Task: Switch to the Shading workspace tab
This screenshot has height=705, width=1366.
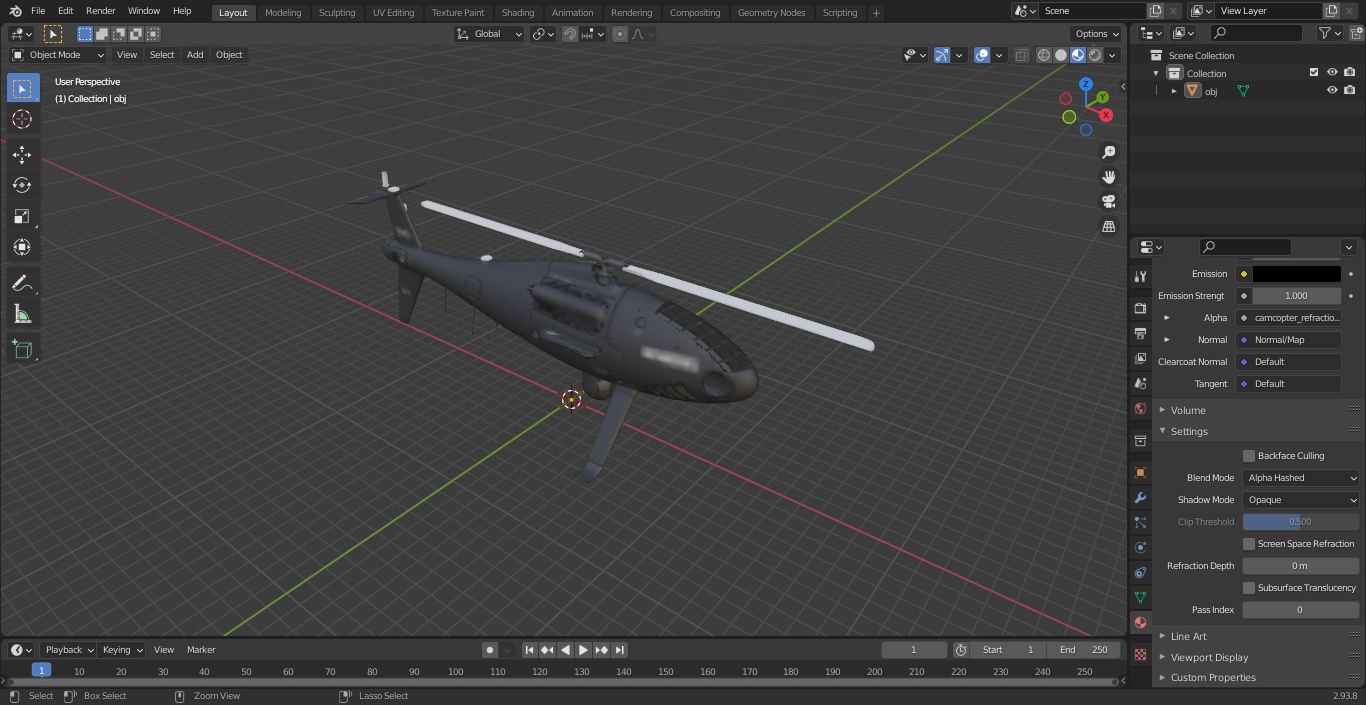Action: point(518,13)
